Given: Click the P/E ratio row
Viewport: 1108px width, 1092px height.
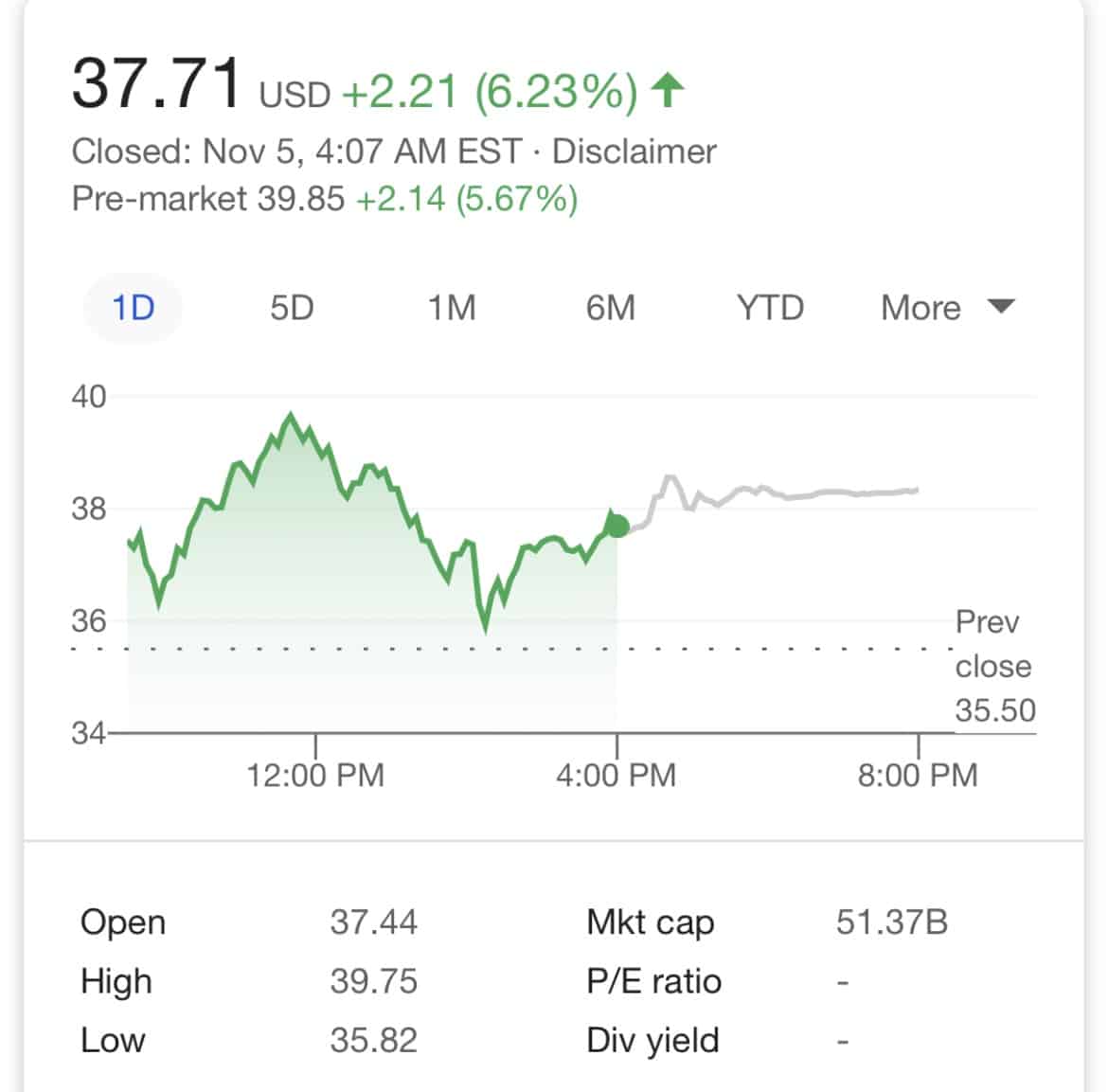Looking at the screenshot, I should (x=655, y=981).
